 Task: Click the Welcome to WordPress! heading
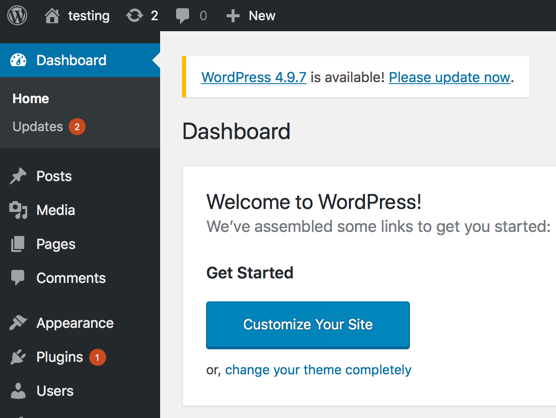point(314,202)
